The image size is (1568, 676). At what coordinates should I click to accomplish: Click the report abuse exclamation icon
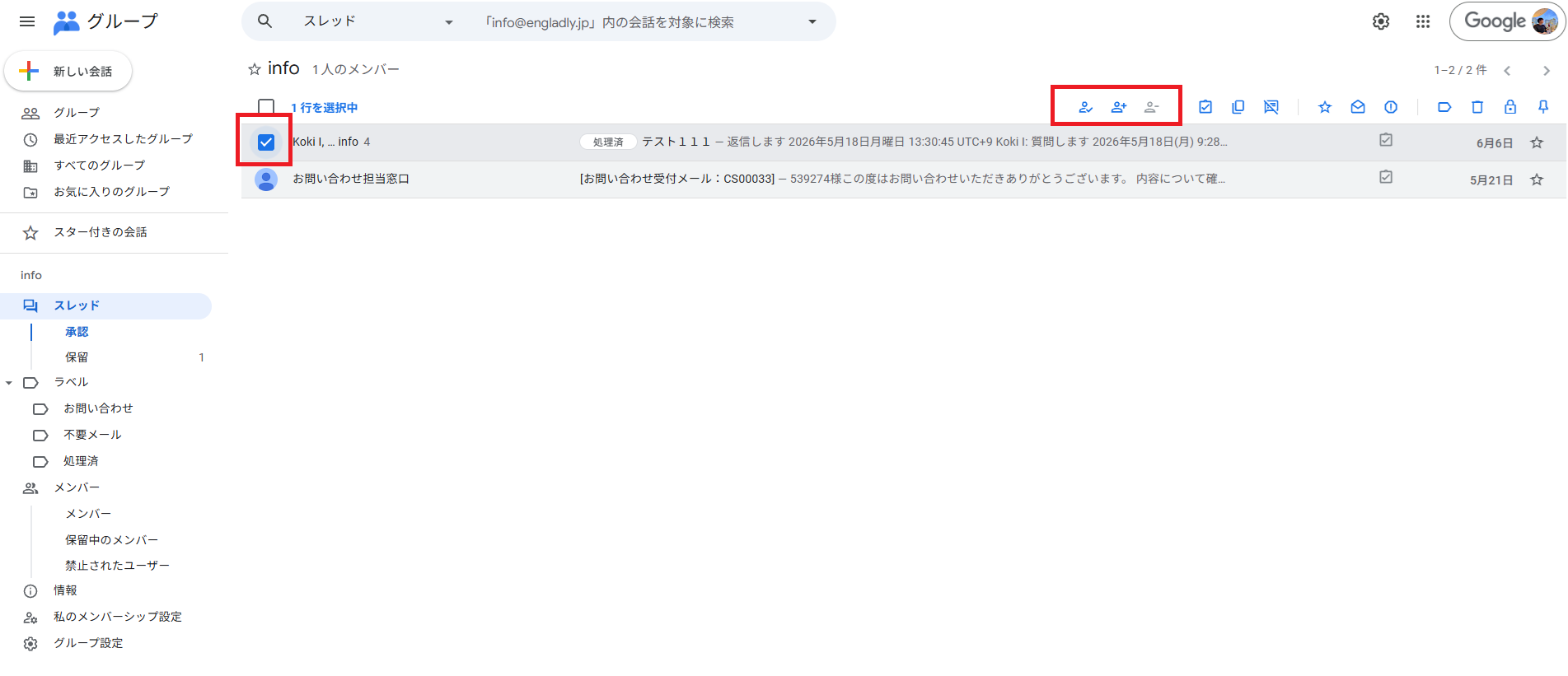[1391, 107]
